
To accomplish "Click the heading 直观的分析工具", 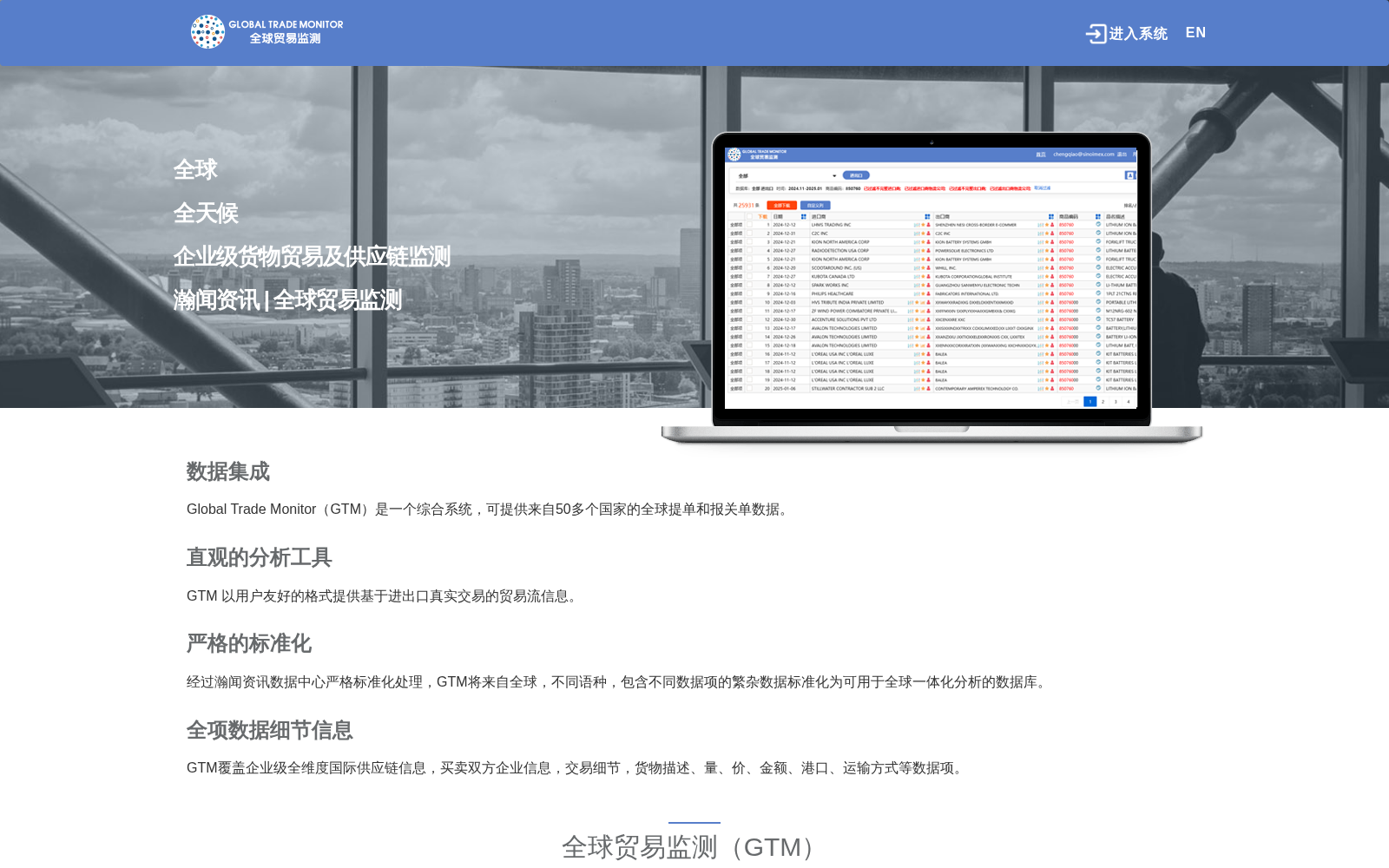I will pyautogui.click(x=260, y=557).
